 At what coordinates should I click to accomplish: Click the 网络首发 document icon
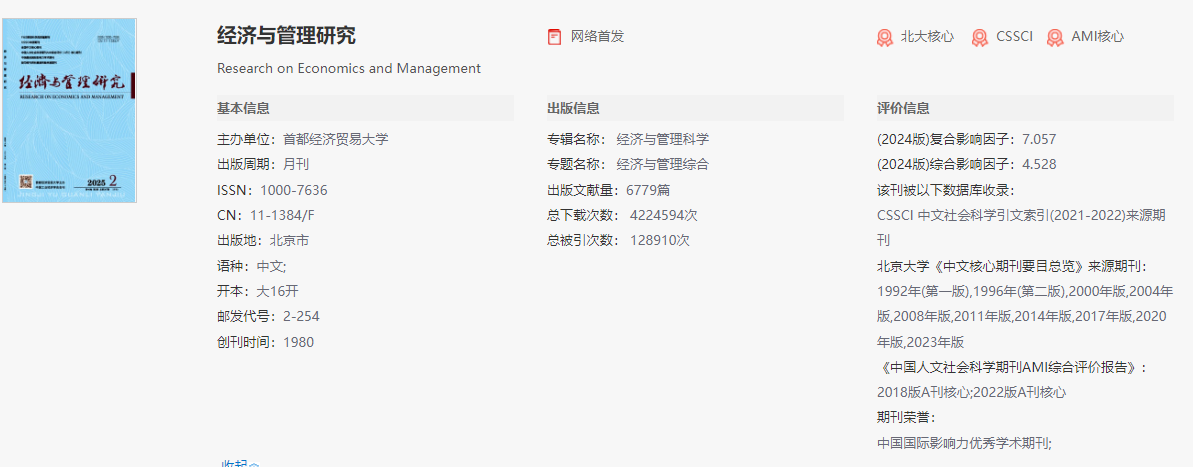point(555,37)
